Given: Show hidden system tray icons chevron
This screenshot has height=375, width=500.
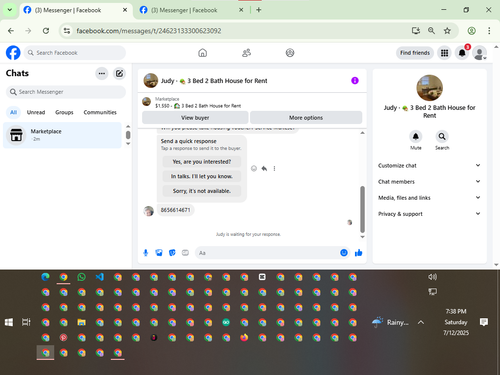Looking at the screenshot, I should click(421, 322).
